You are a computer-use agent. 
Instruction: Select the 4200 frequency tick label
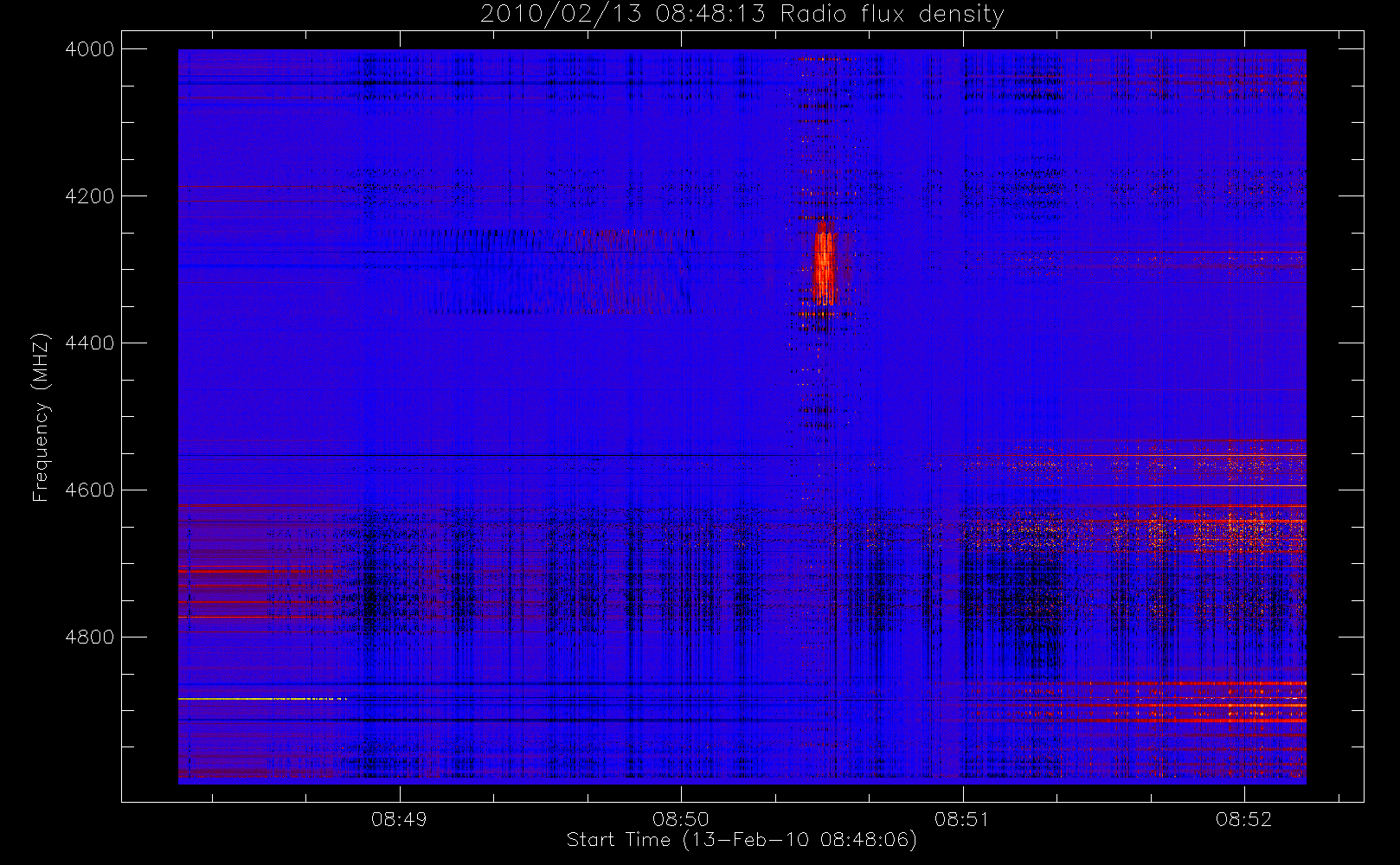(90, 196)
